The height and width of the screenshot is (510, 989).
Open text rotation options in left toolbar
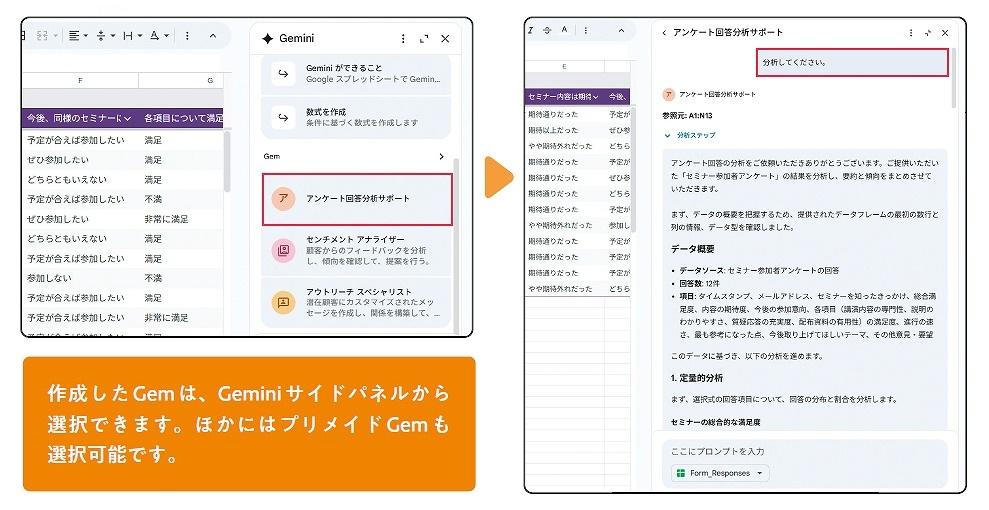point(158,36)
